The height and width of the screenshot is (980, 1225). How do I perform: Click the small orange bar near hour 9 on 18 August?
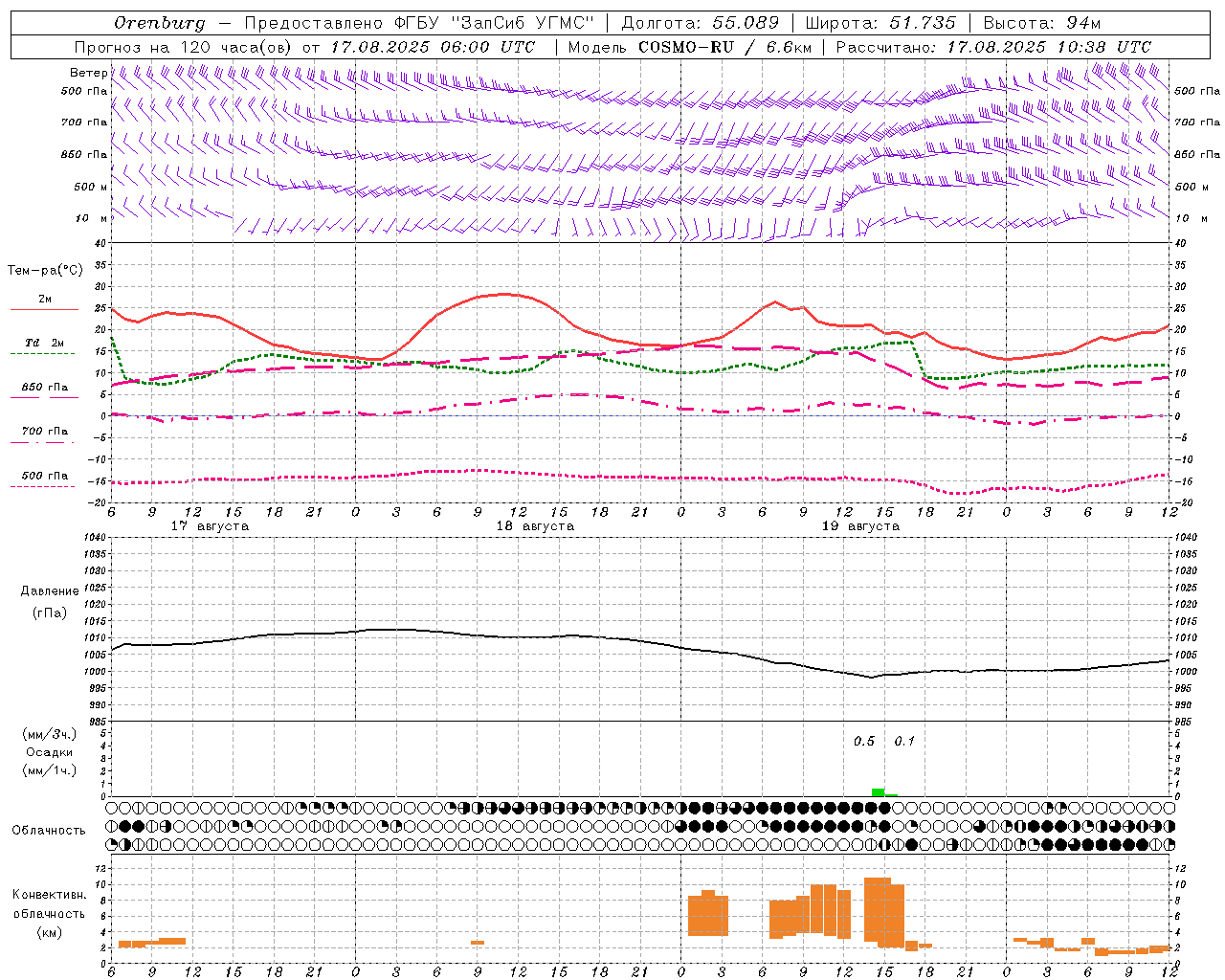pyautogui.click(x=477, y=943)
